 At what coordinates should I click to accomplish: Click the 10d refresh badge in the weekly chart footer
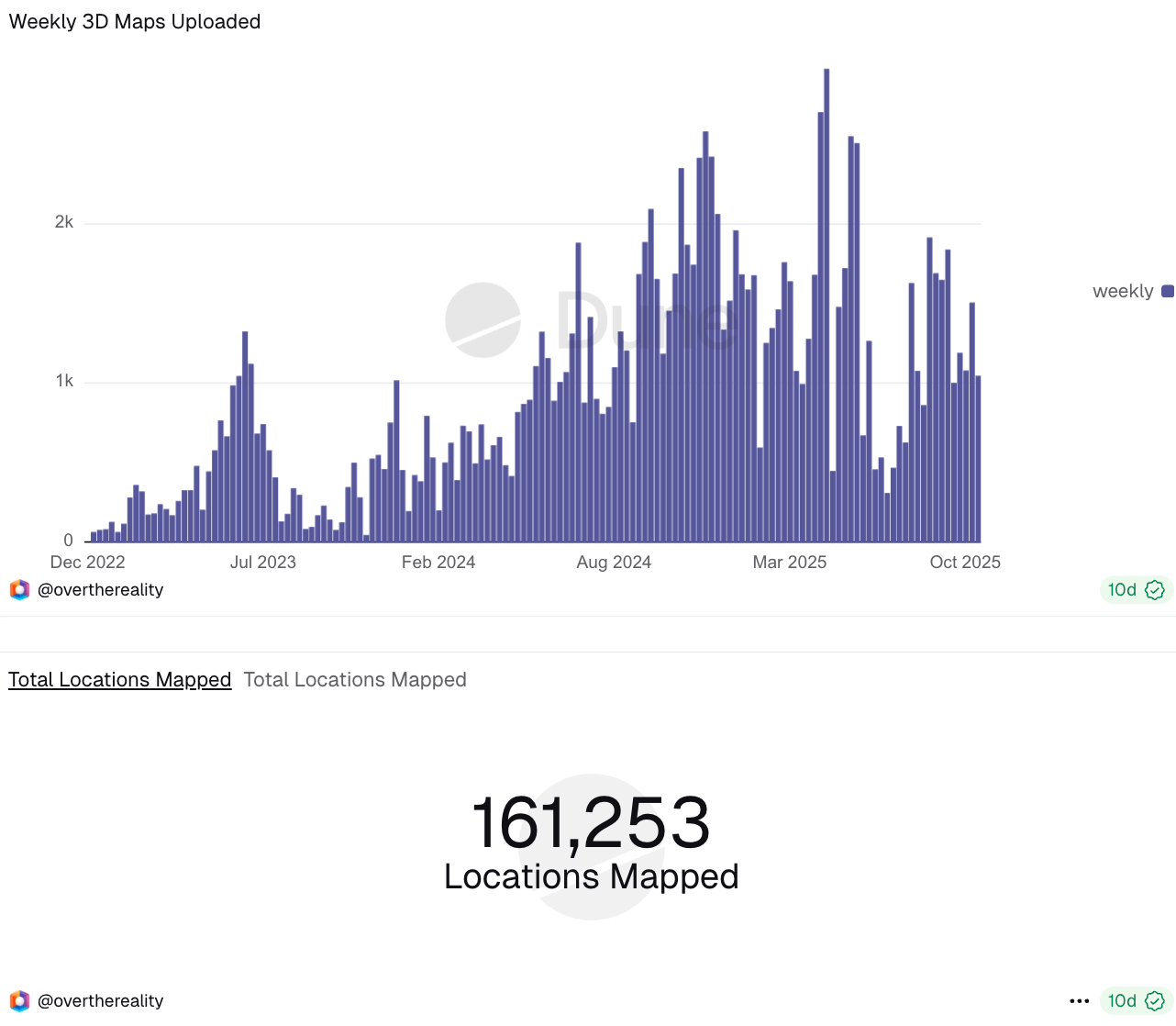pos(1122,590)
